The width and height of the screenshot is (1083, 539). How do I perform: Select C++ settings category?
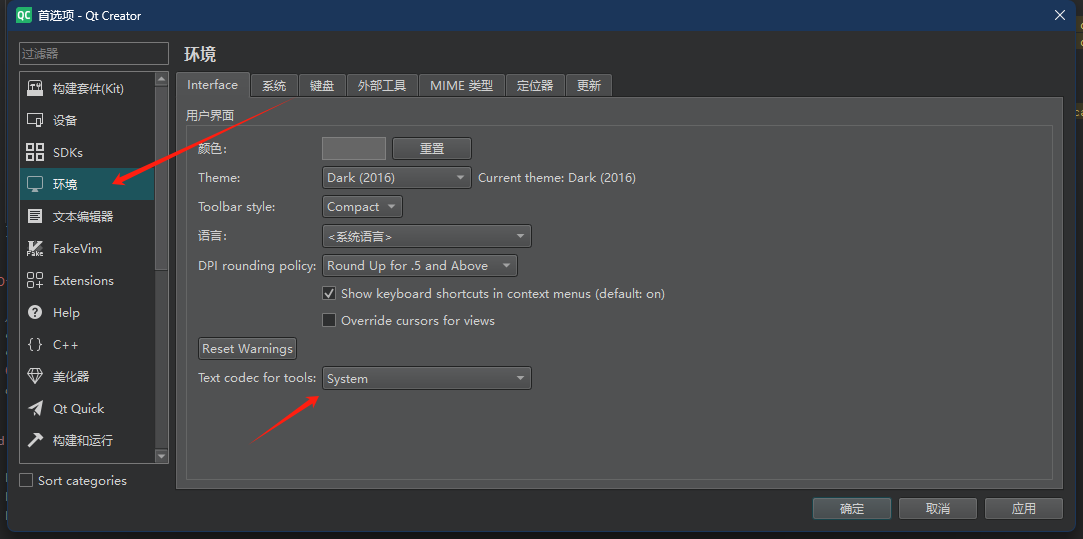point(87,344)
